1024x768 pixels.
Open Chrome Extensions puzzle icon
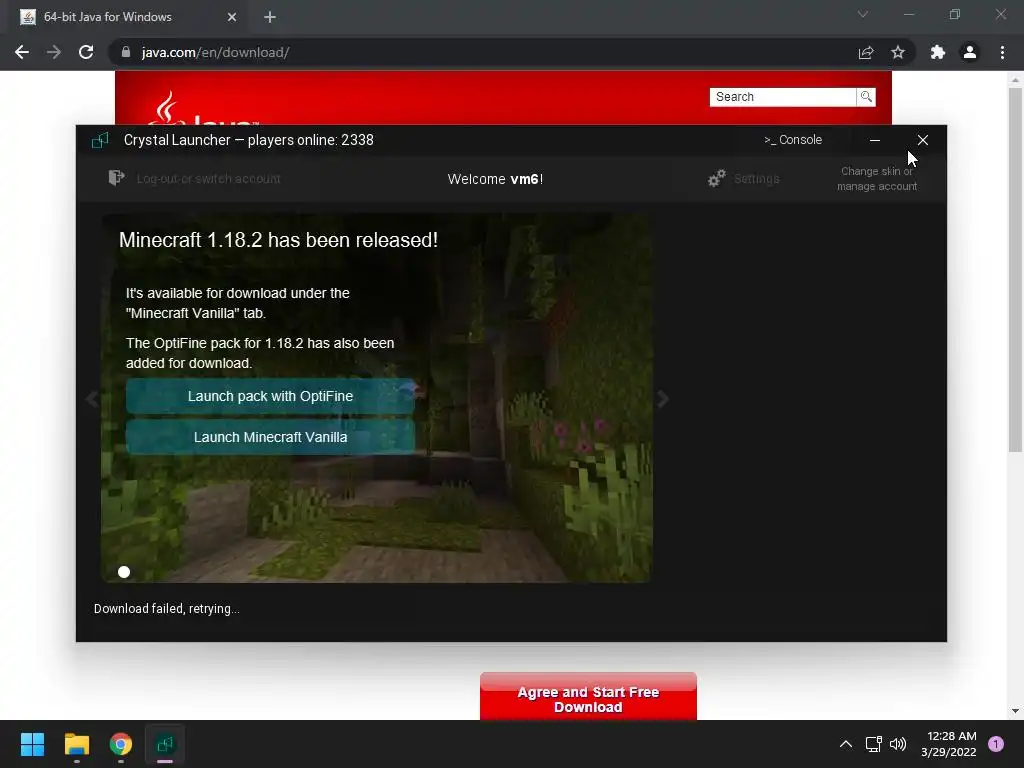(938, 52)
